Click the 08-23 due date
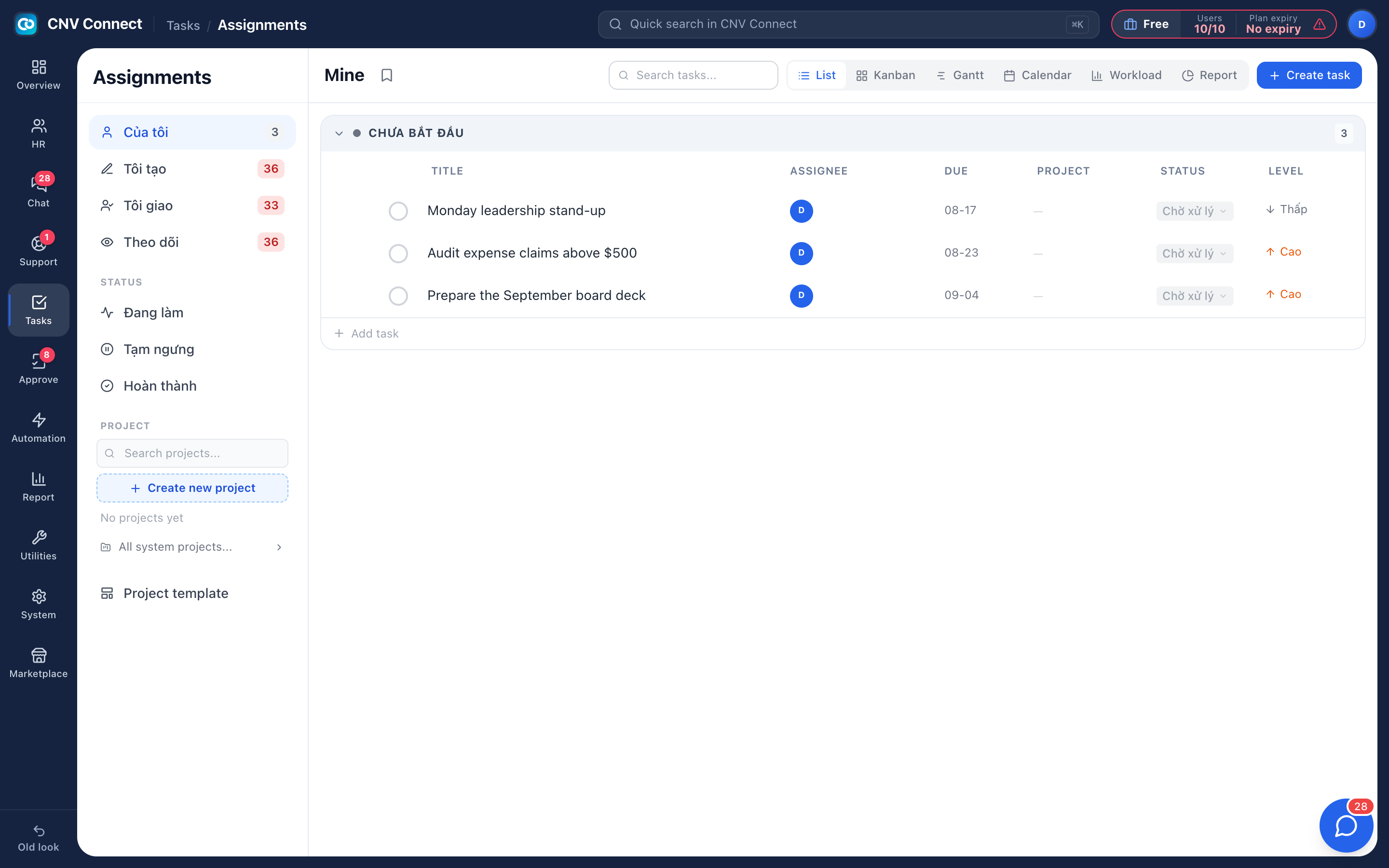 961,253
